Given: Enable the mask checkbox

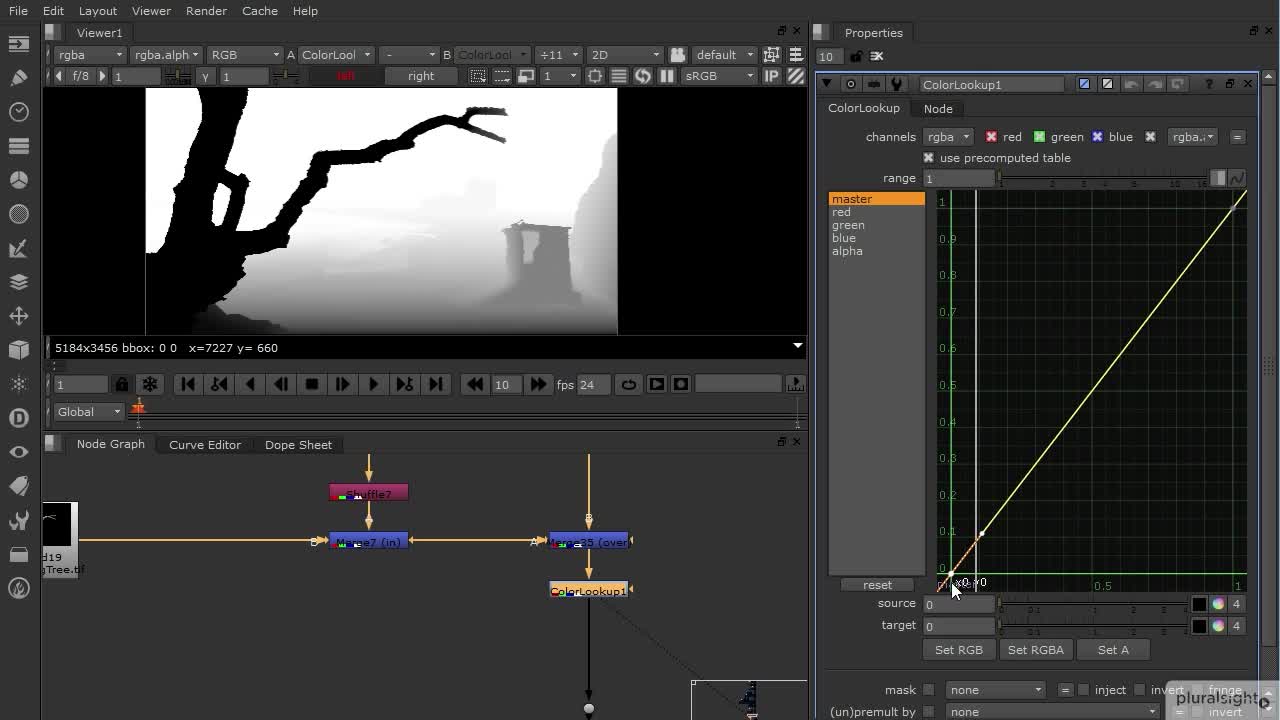Looking at the screenshot, I should 929,690.
